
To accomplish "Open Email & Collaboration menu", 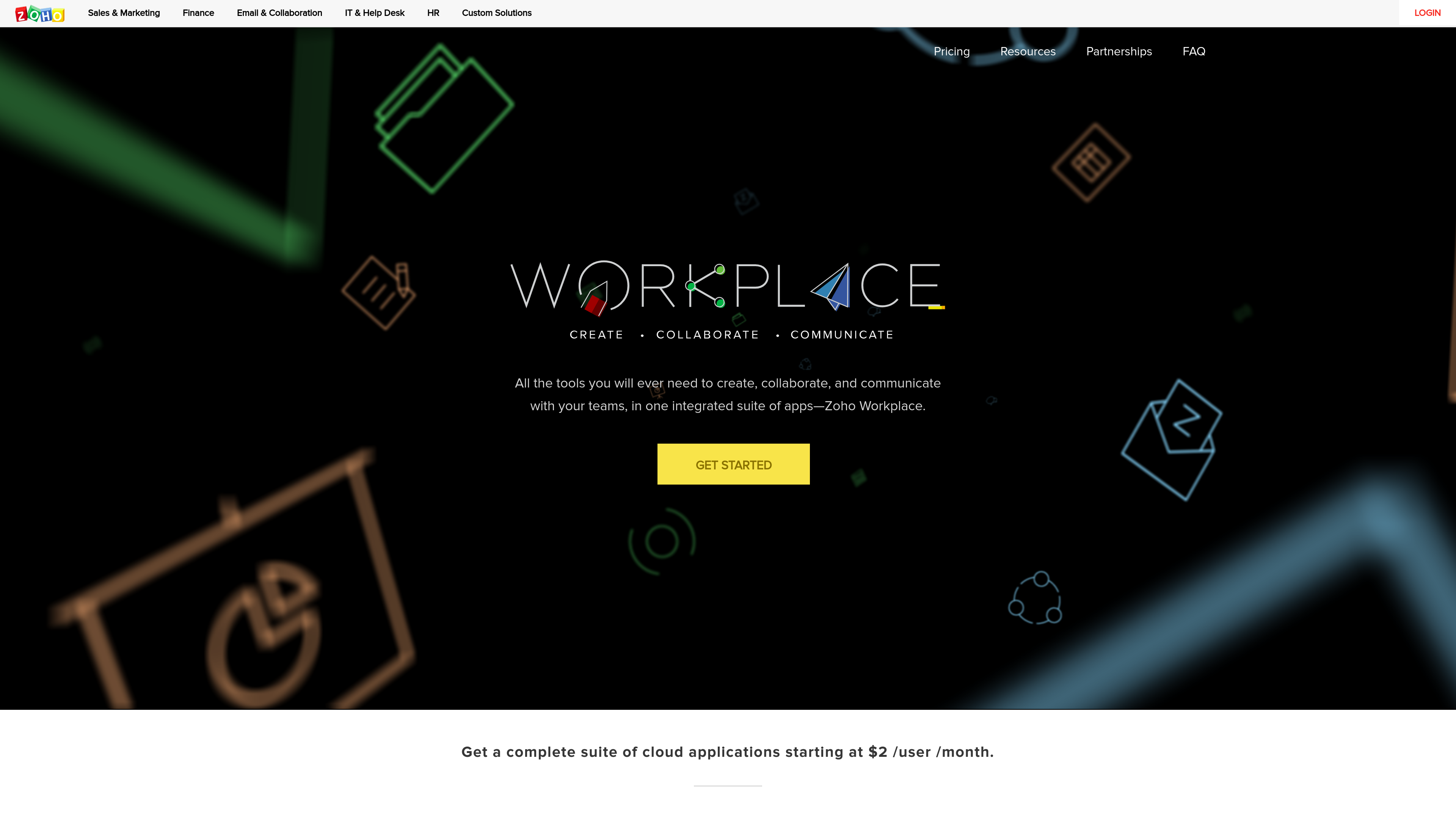I will pos(279,13).
